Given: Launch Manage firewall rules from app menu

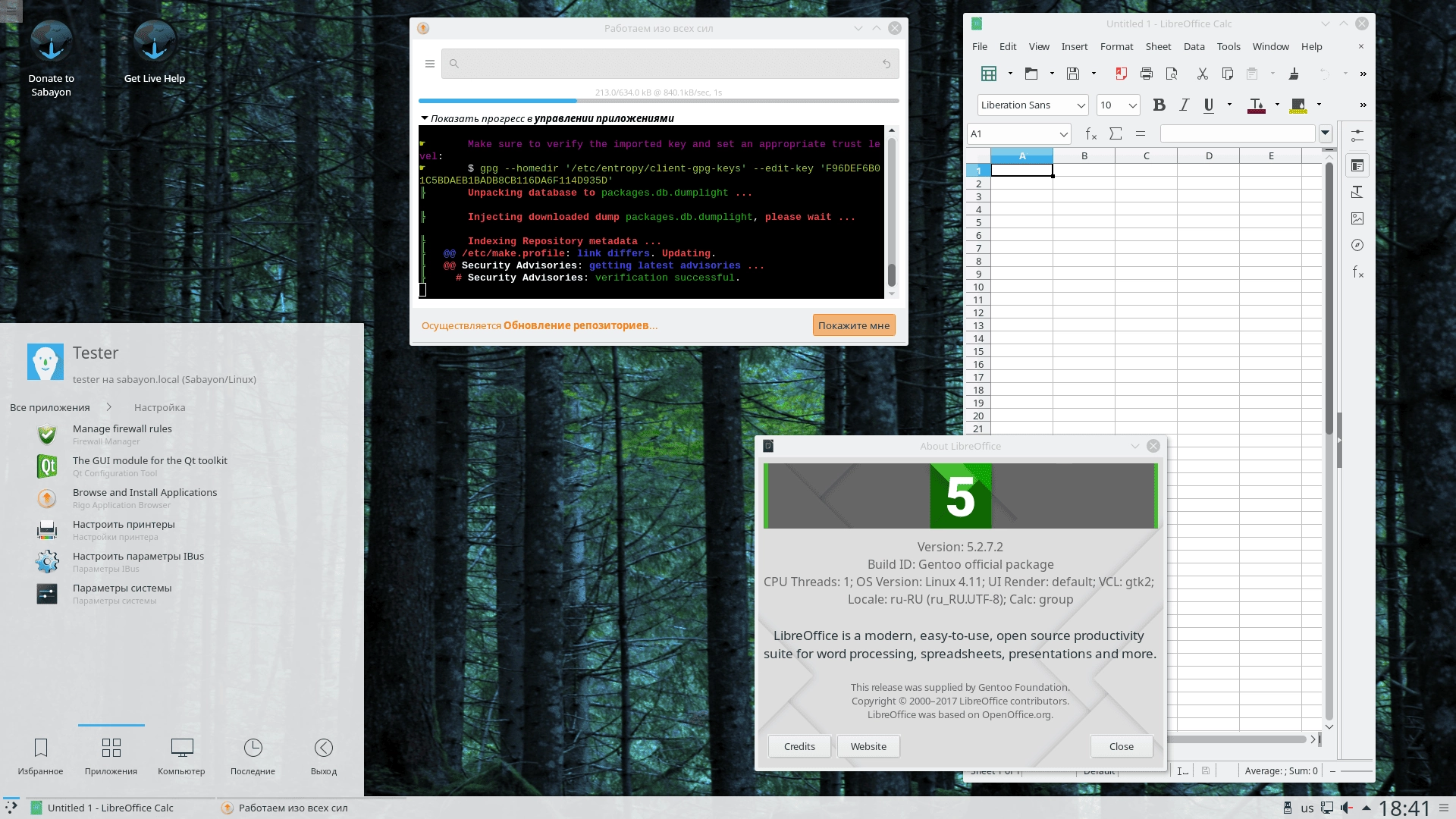Looking at the screenshot, I should [x=182, y=435].
